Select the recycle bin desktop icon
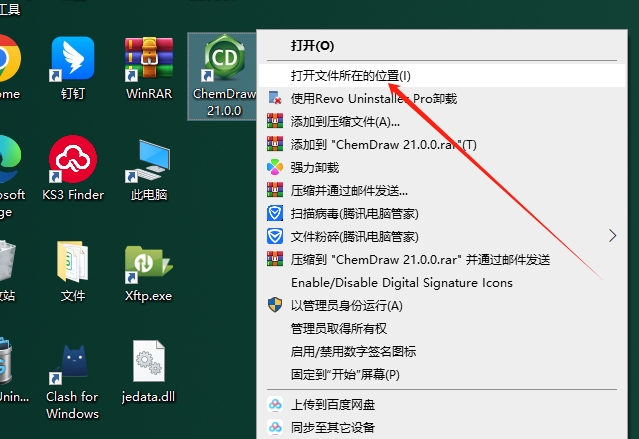Screen dimensions: 639x439 8,271
